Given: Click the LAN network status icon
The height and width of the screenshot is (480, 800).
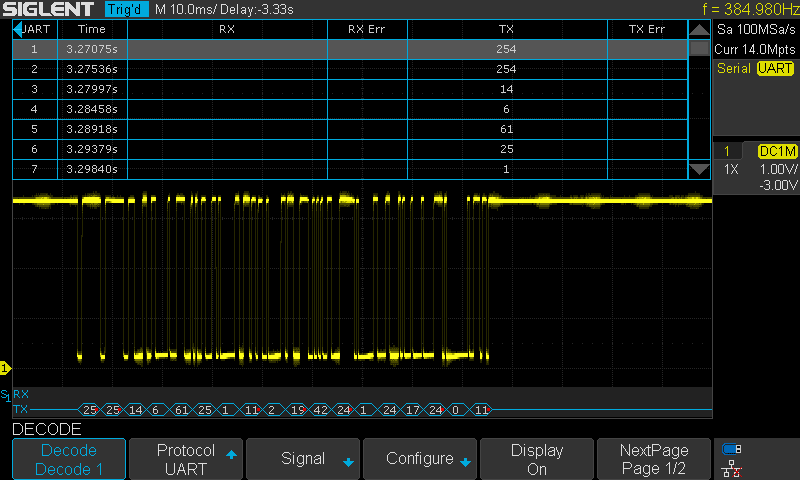Looking at the screenshot, I should (x=732, y=468).
